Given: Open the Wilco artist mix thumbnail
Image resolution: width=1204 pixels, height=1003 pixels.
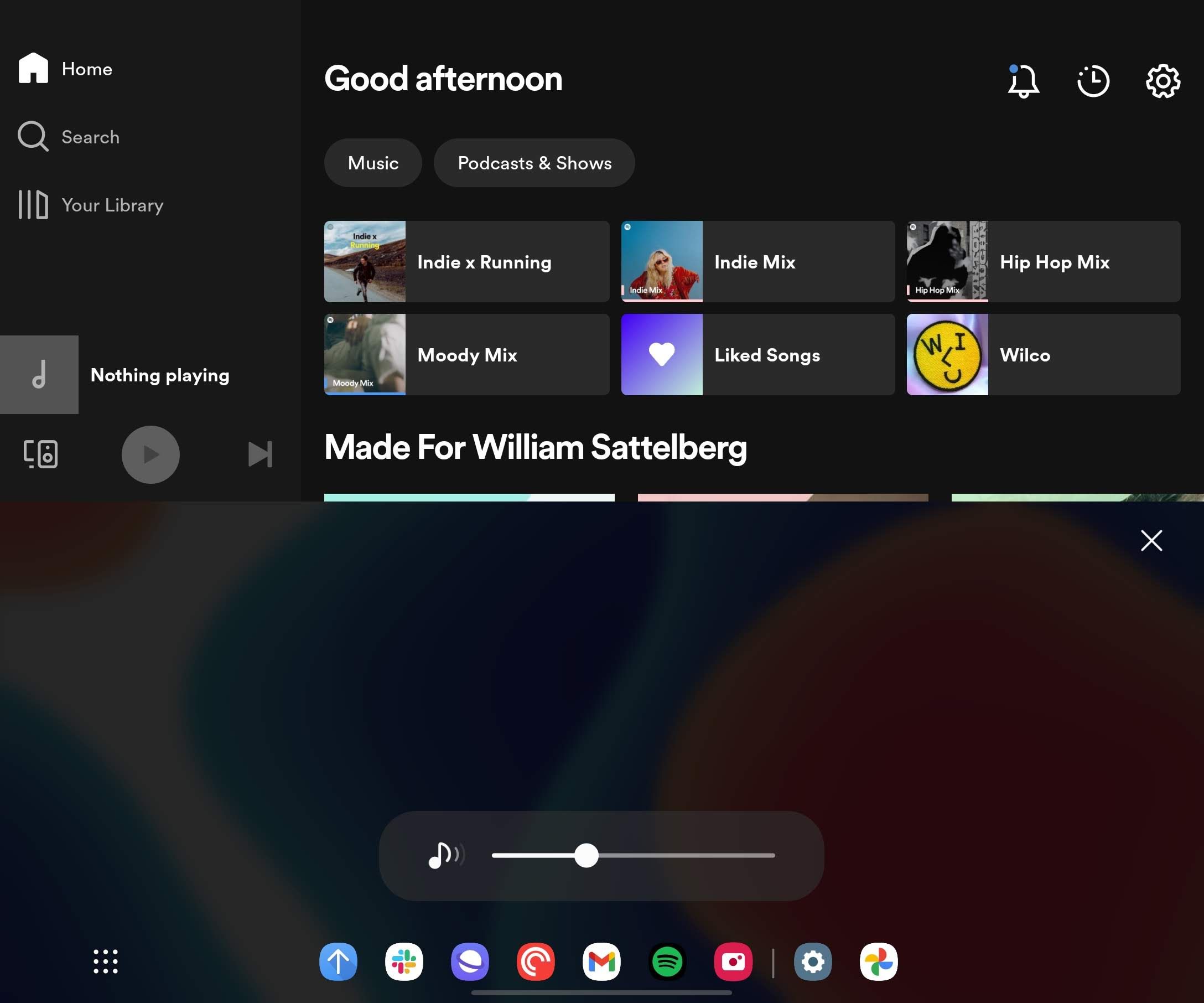Looking at the screenshot, I should [946, 355].
